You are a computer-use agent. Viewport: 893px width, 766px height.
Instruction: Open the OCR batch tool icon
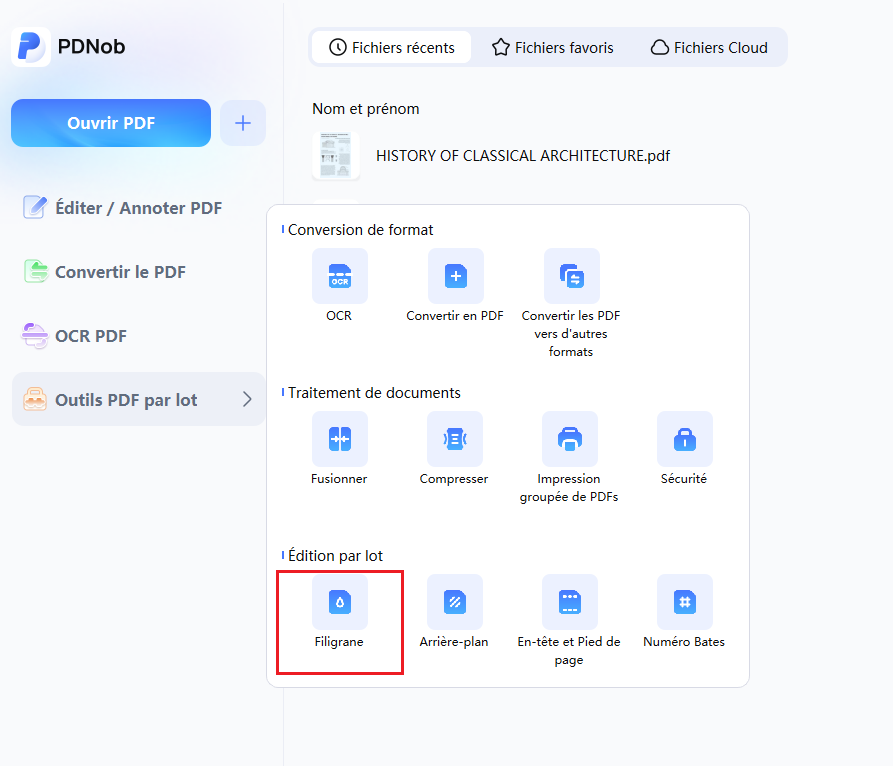point(339,276)
